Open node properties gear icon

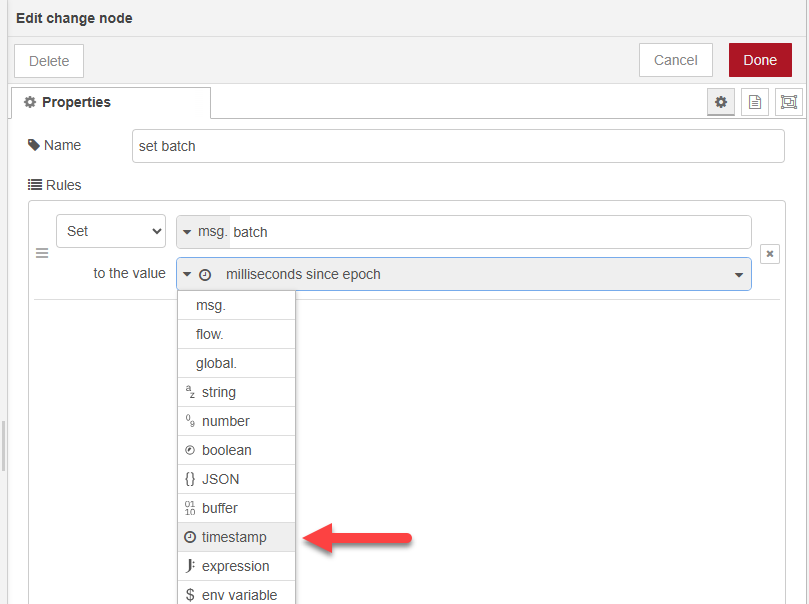tap(720, 102)
